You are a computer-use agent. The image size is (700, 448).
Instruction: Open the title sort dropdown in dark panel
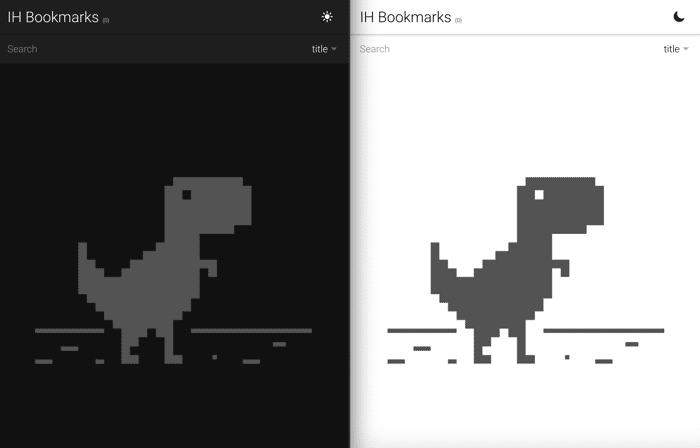[324, 49]
